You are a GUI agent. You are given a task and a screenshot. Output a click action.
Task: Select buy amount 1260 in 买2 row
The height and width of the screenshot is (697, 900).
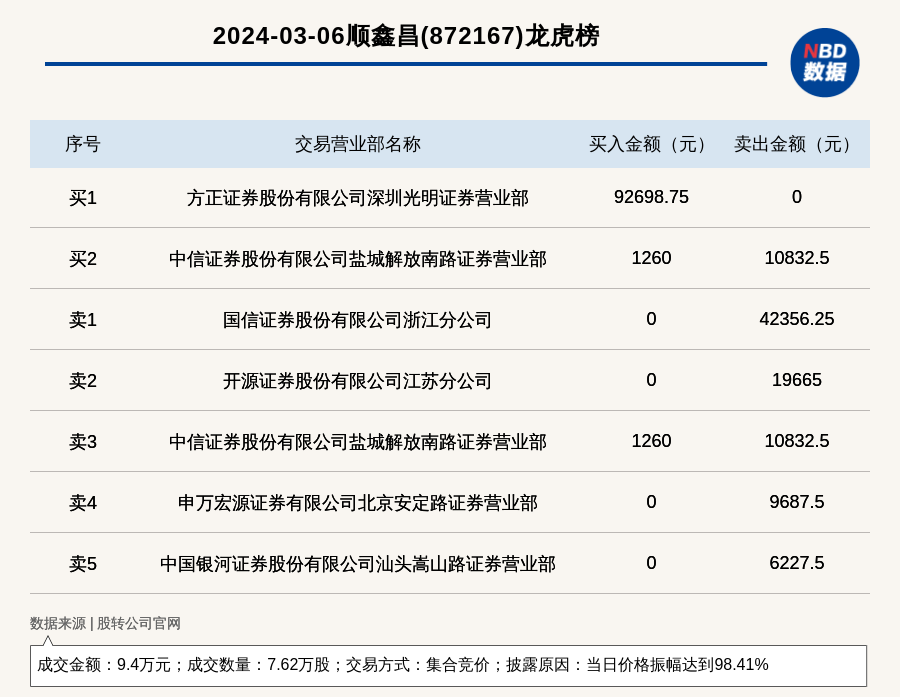(651, 258)
